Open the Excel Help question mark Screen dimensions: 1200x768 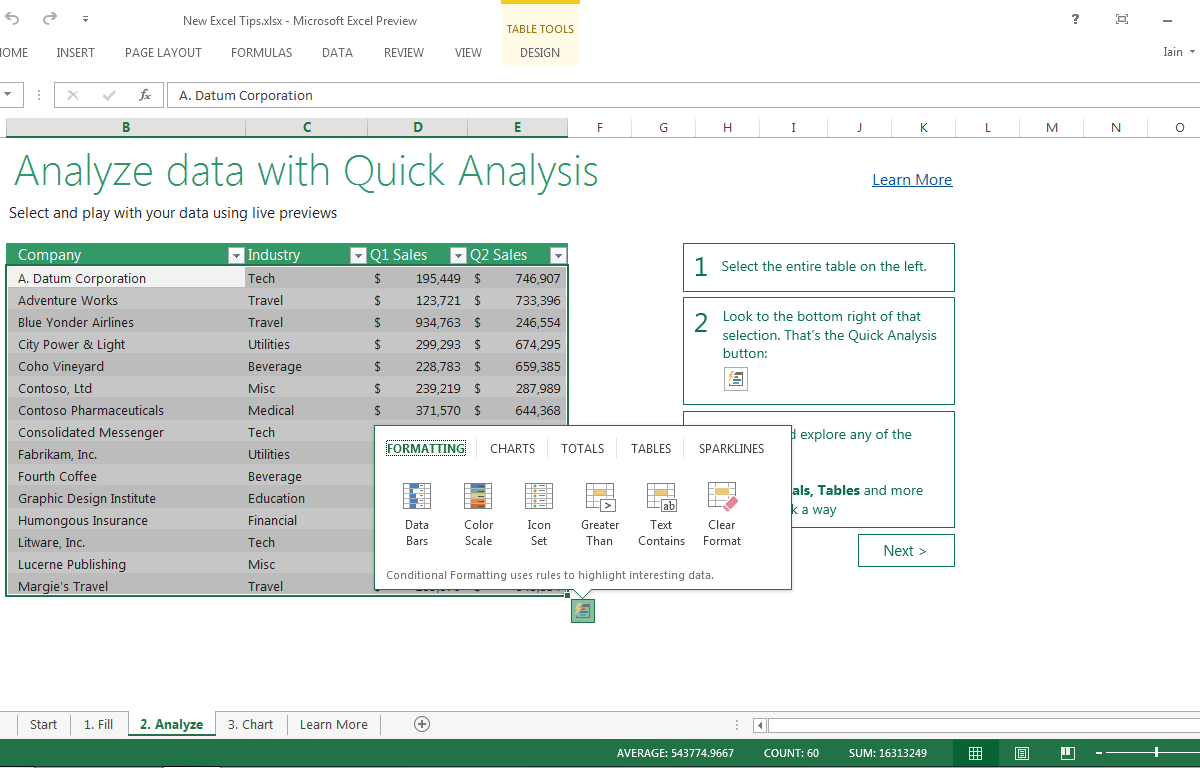coord(1075,19)
